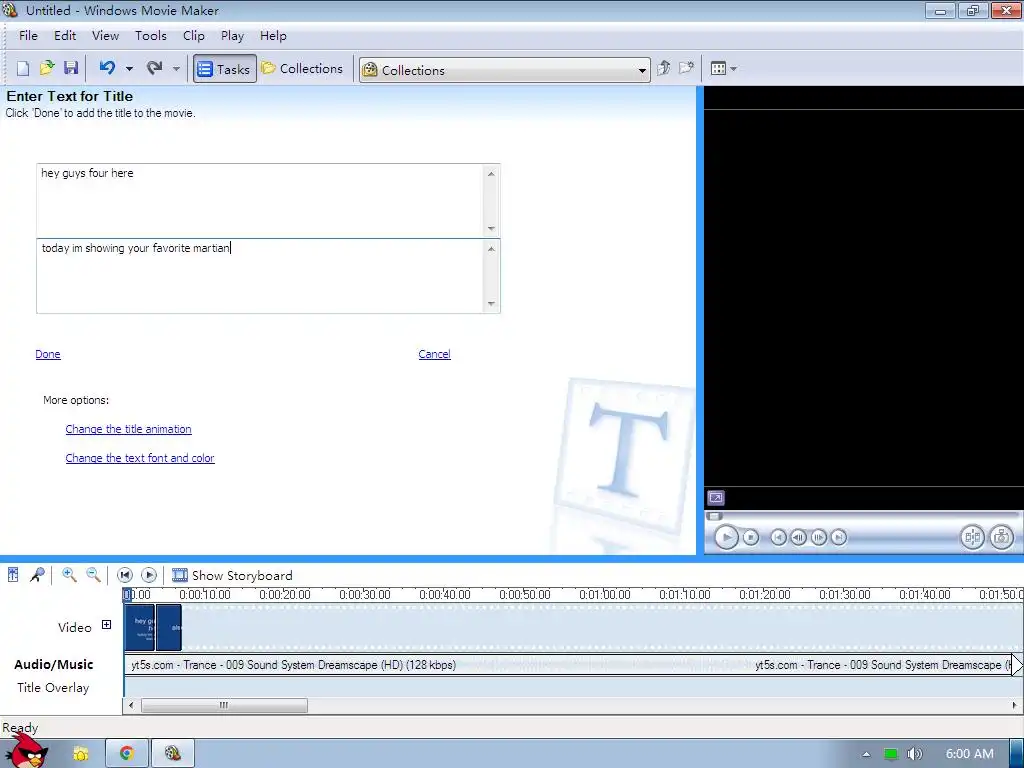Step to previous frame
The height and width of the screenshot is (768, 1024).
(x=798, y=537)
